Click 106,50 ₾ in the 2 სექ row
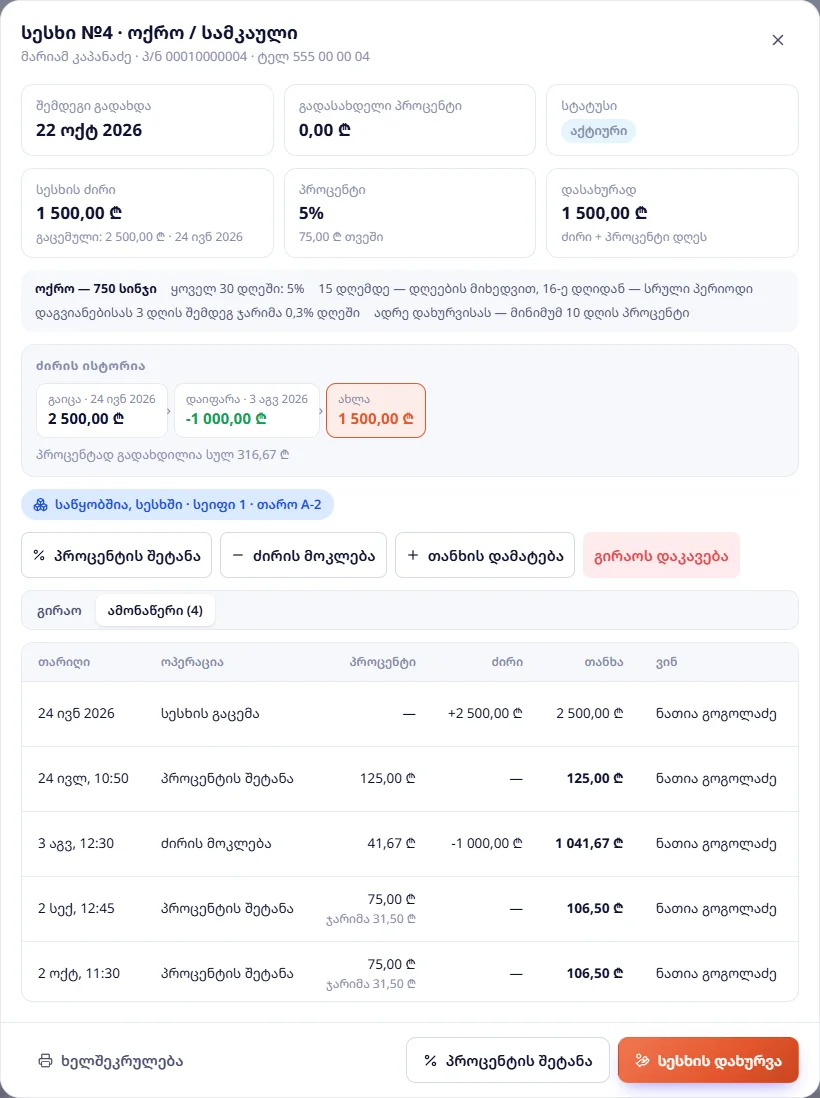 595,909
